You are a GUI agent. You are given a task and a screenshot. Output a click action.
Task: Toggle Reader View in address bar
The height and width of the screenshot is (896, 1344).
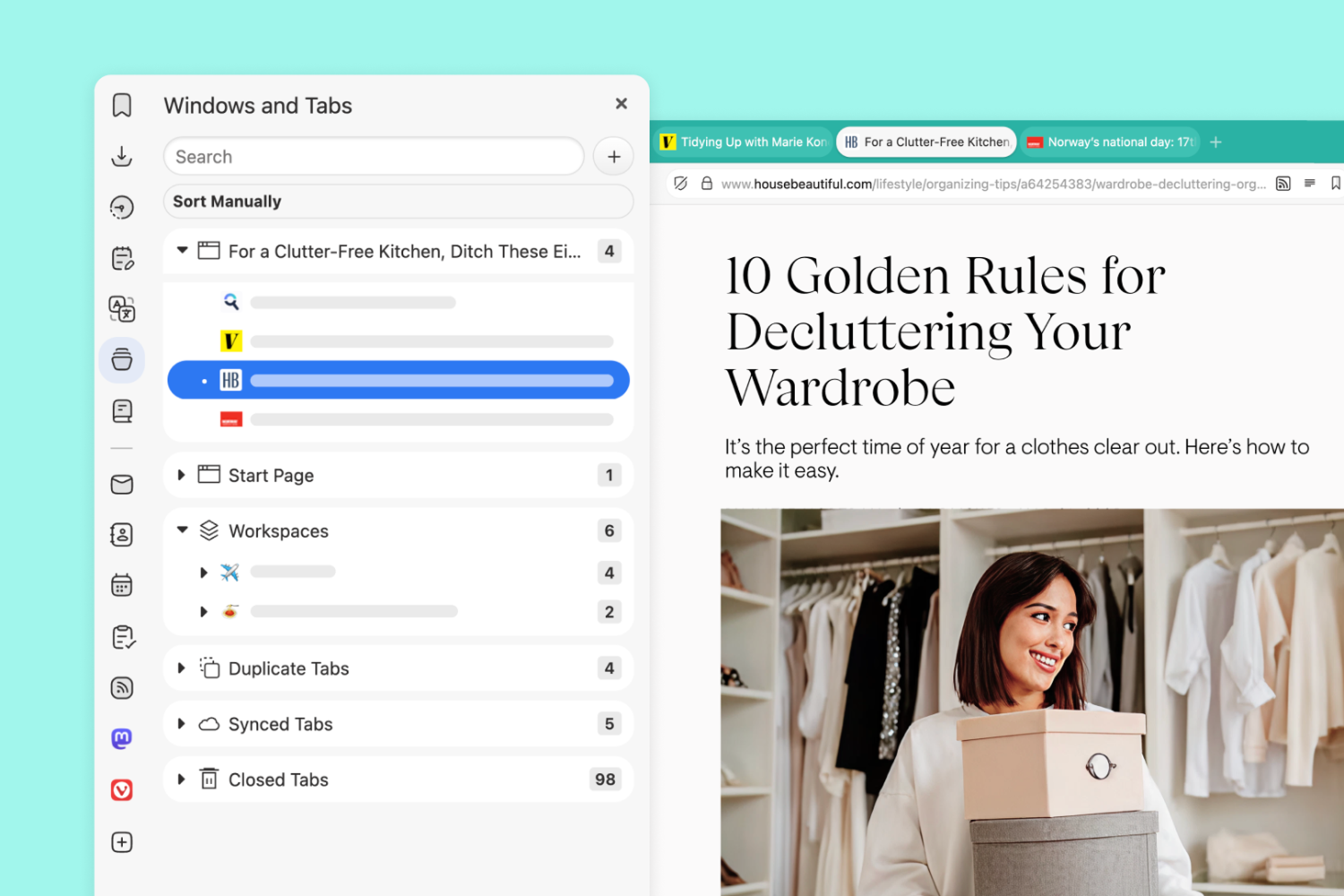[x=1310, y=183]
